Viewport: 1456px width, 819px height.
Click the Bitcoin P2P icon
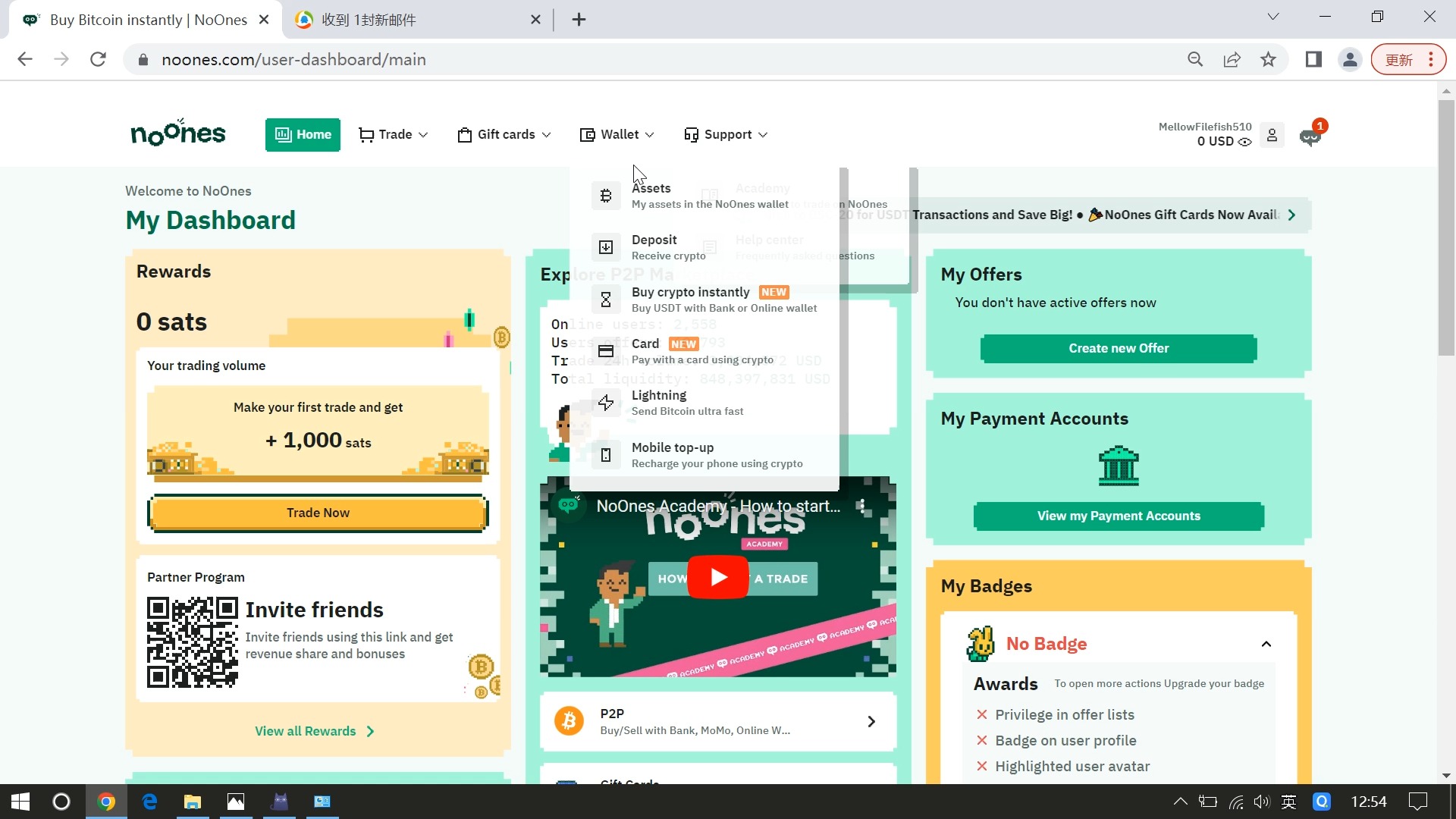click(569, 721)
